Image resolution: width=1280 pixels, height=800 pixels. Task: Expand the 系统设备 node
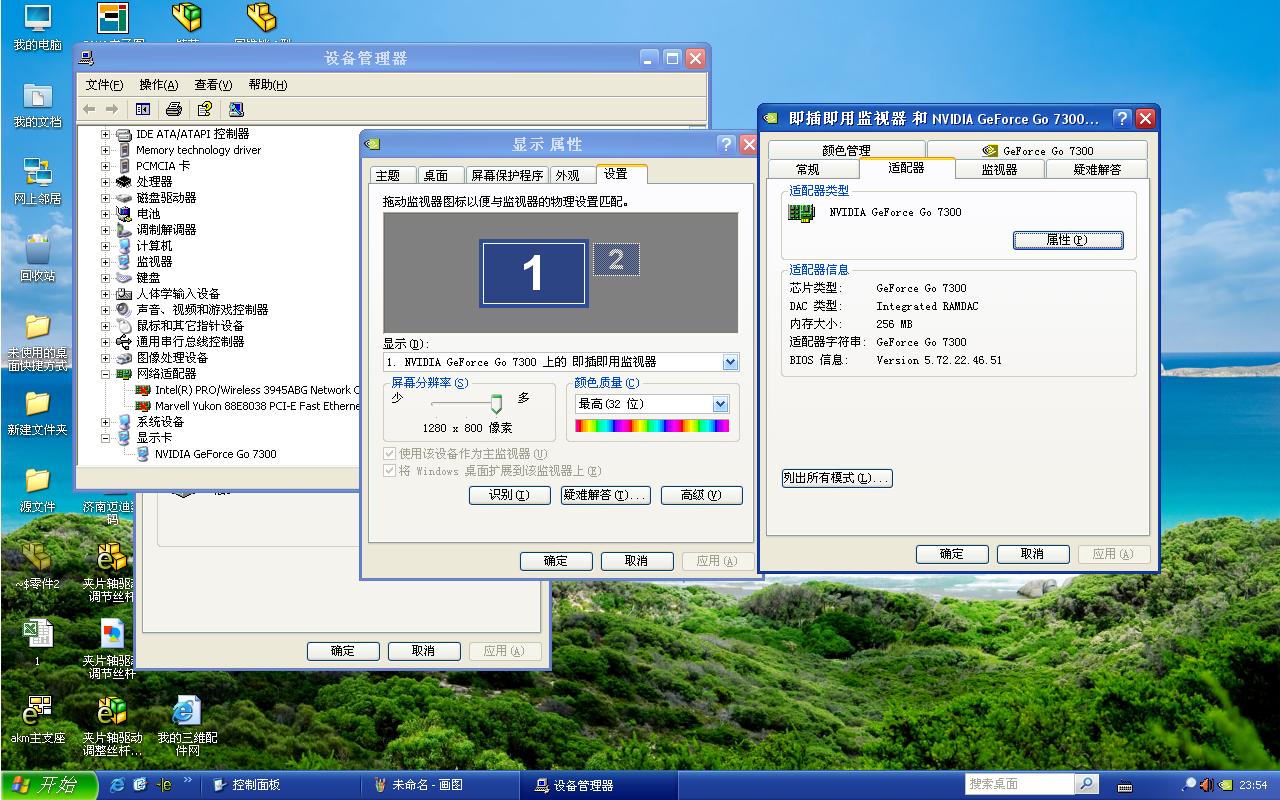pos(105,422)
